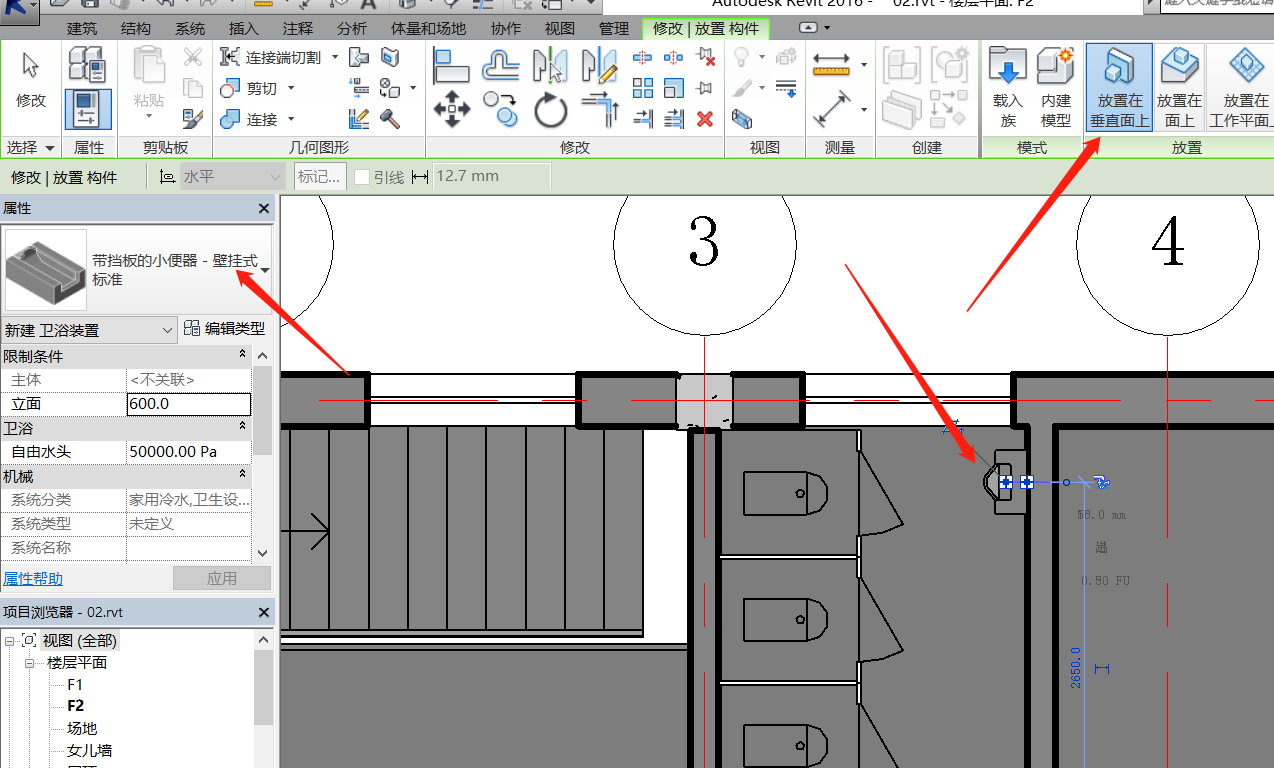Toggle the Properties palette button in ribbon

89,109
